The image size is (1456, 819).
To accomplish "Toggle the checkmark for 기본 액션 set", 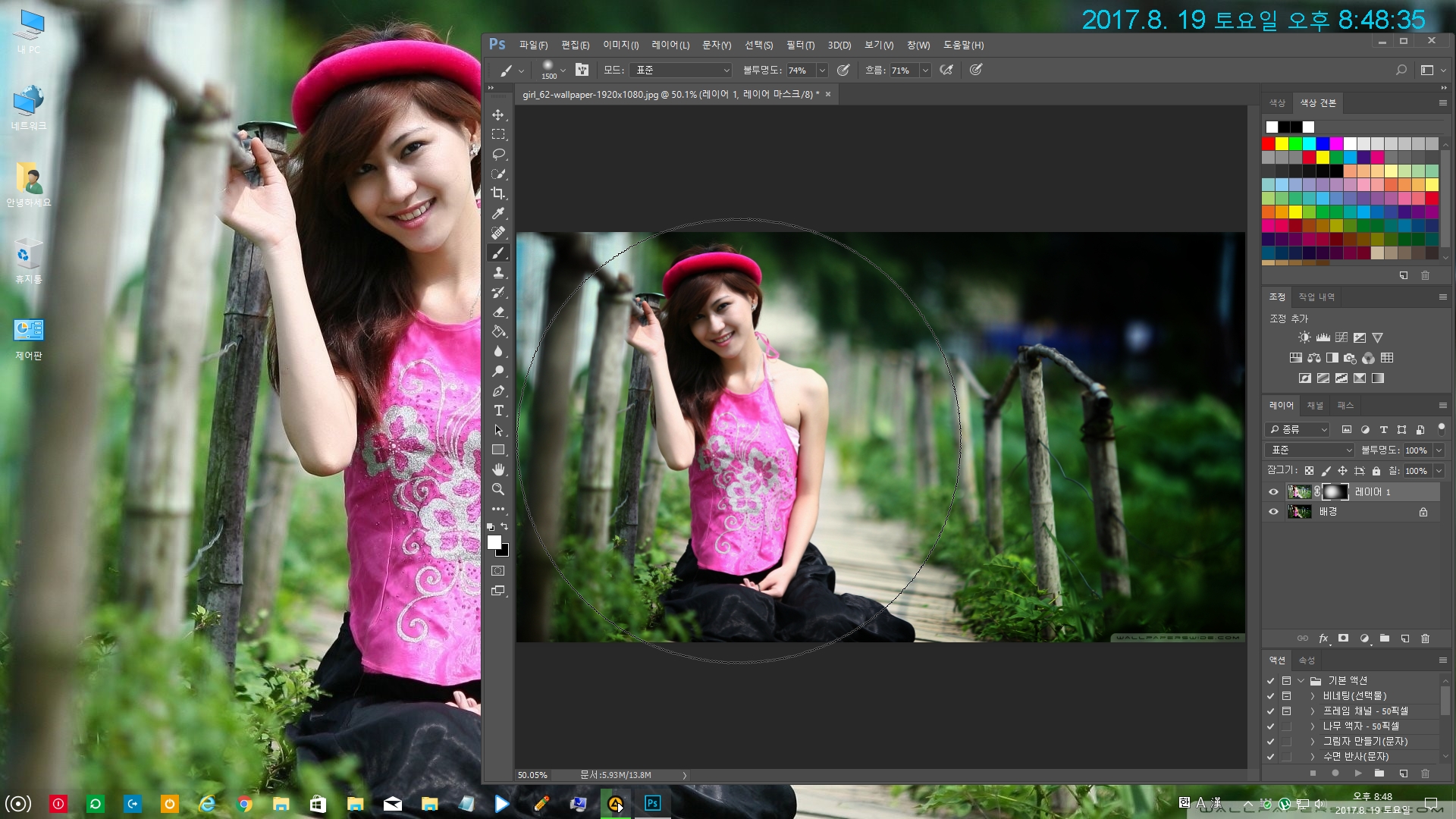I will point(1270,681).
